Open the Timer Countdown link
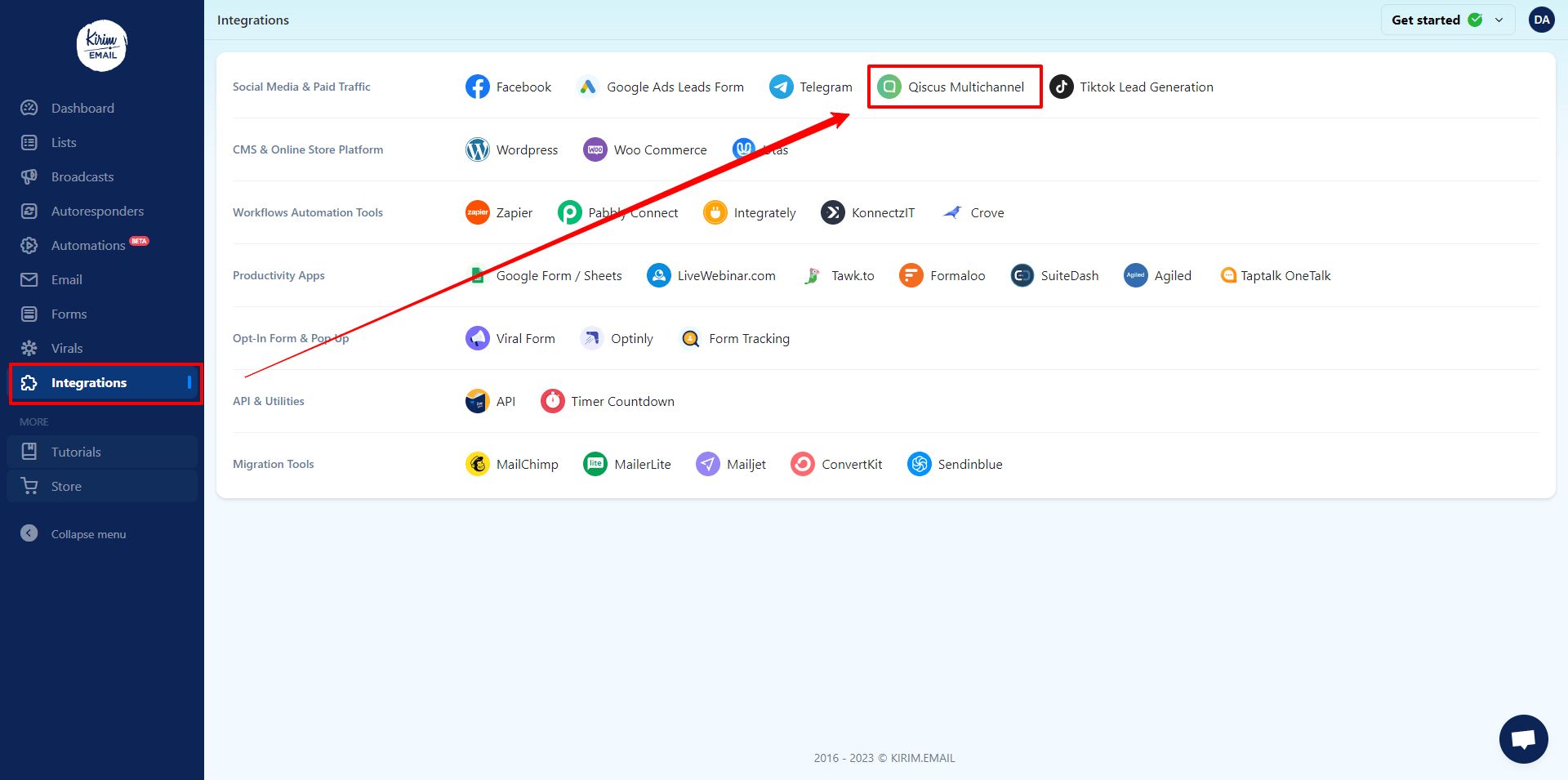The height and width of the screenshot is (780, 1568). 622,402
